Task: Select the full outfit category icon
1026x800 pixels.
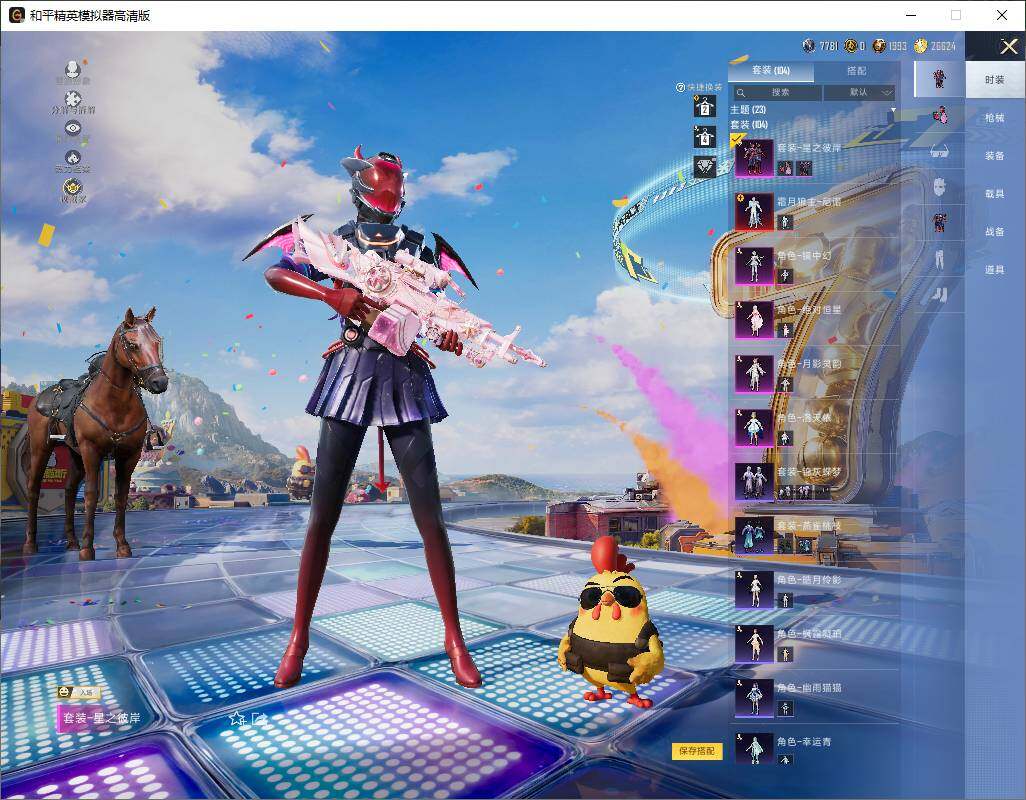Action: pos(940,79)
